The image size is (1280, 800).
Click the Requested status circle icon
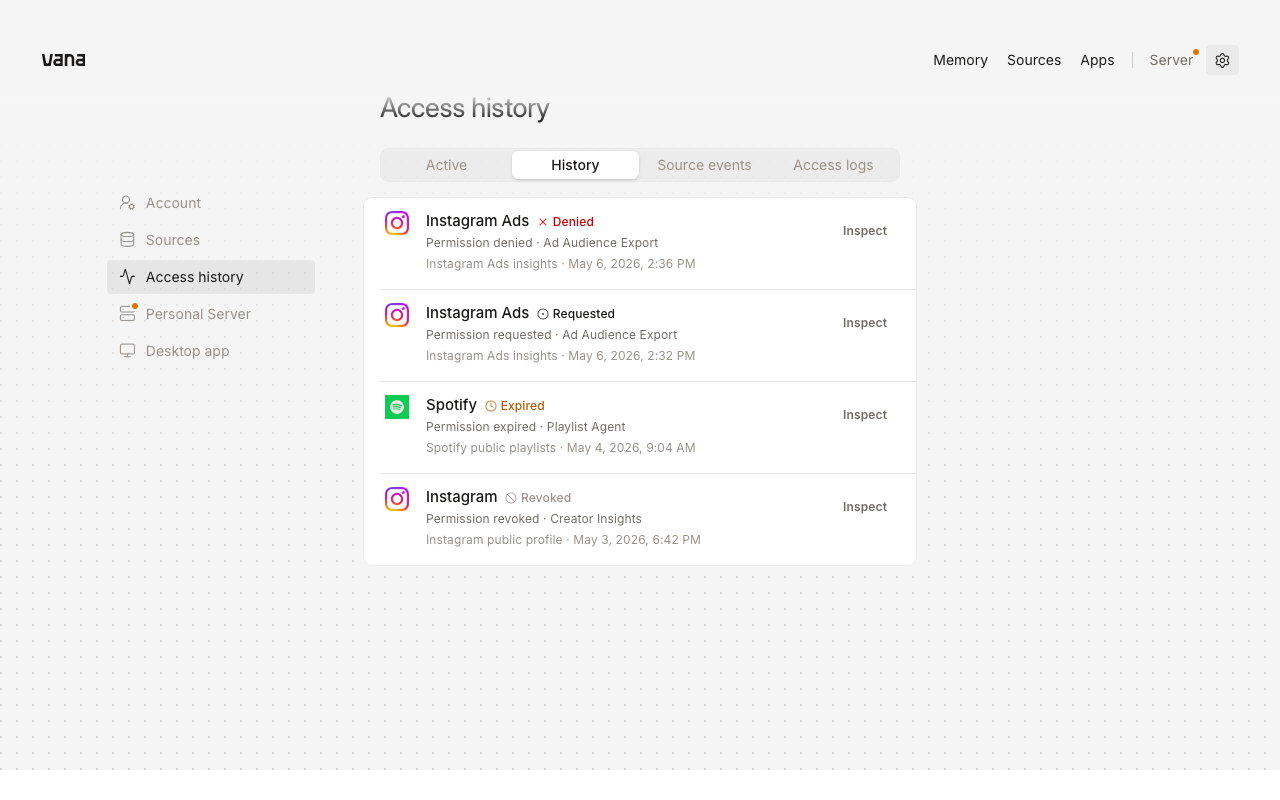(543, 314)
